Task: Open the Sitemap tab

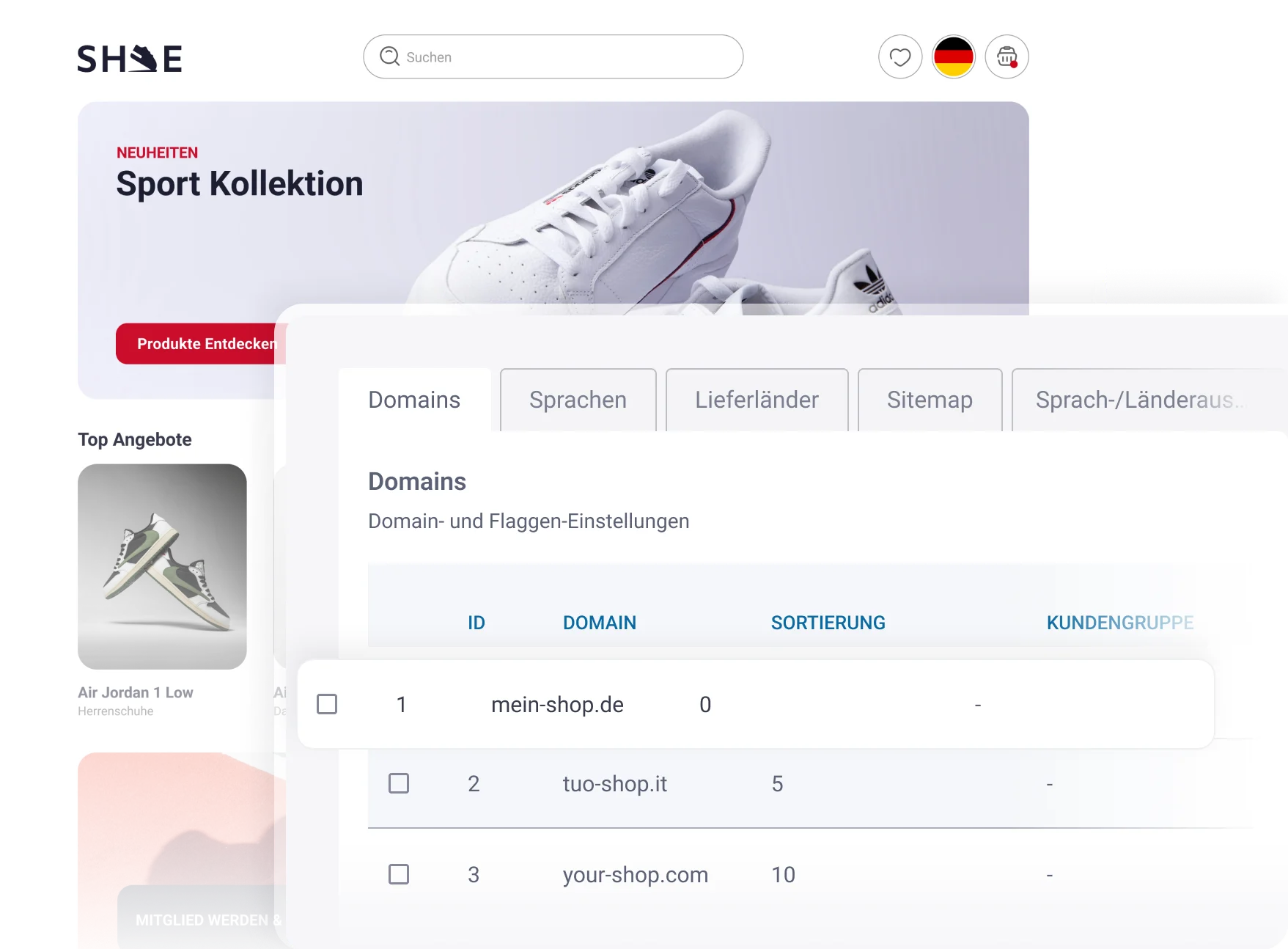Action: coord(930,400)
